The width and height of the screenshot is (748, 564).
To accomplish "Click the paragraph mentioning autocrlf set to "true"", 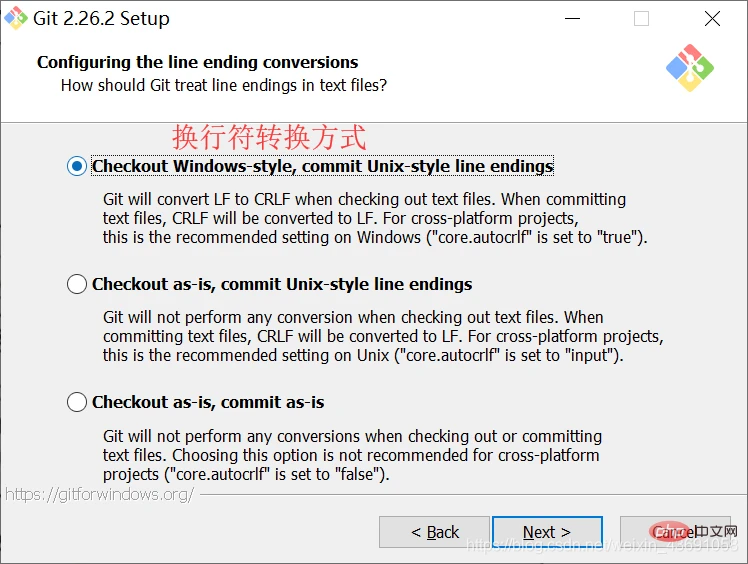I will point(375,218).
